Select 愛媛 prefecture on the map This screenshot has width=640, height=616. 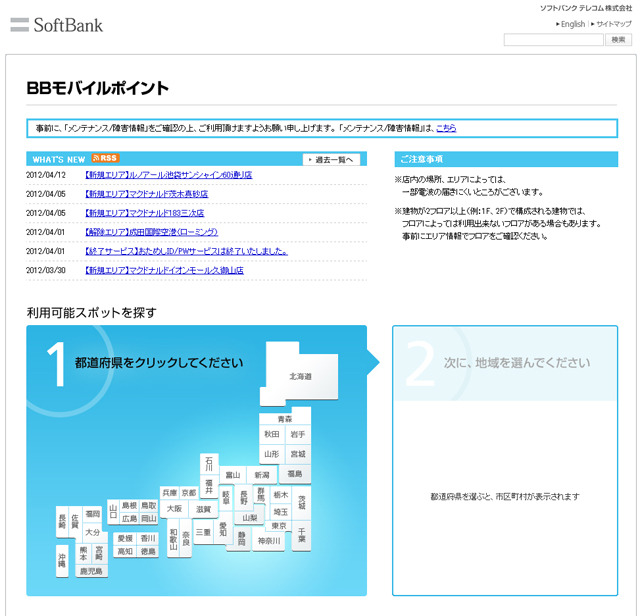click(x=125, y=538)
